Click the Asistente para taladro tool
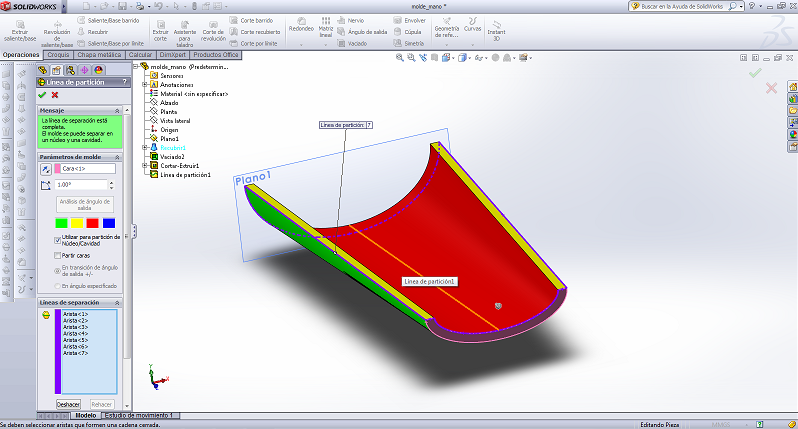 (185, 34)
